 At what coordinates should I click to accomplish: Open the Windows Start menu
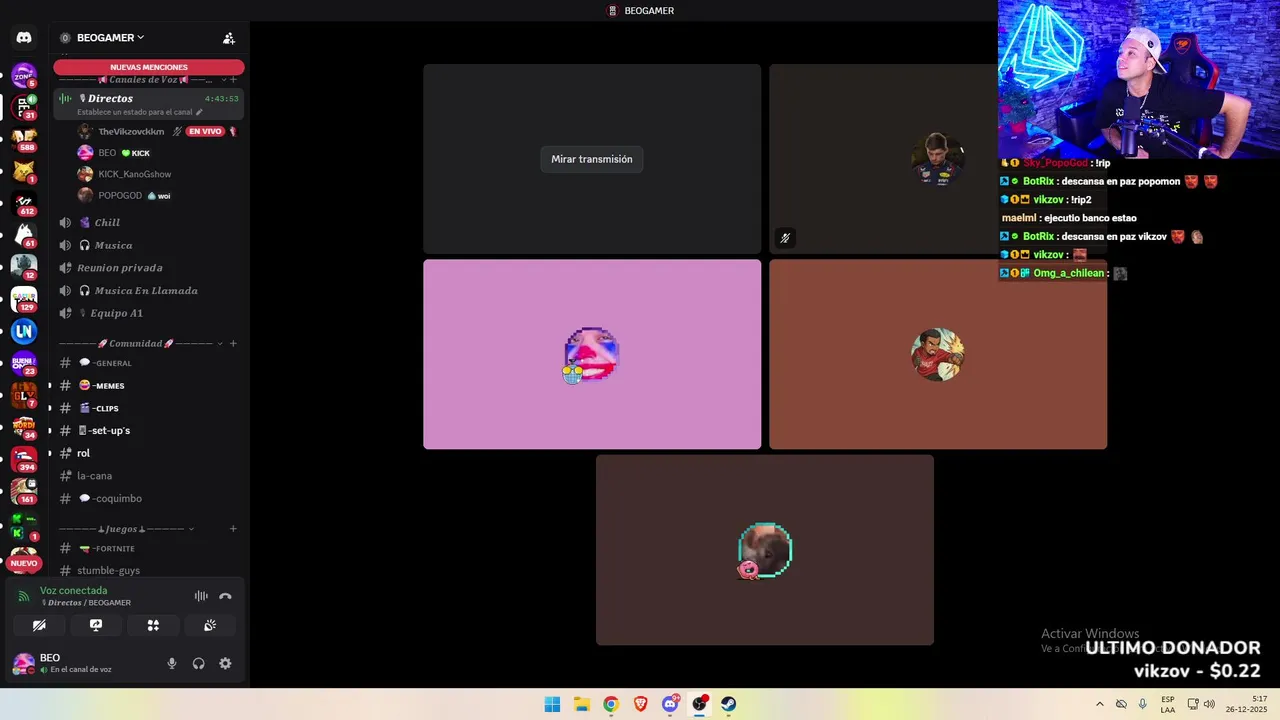click(552, 704)
